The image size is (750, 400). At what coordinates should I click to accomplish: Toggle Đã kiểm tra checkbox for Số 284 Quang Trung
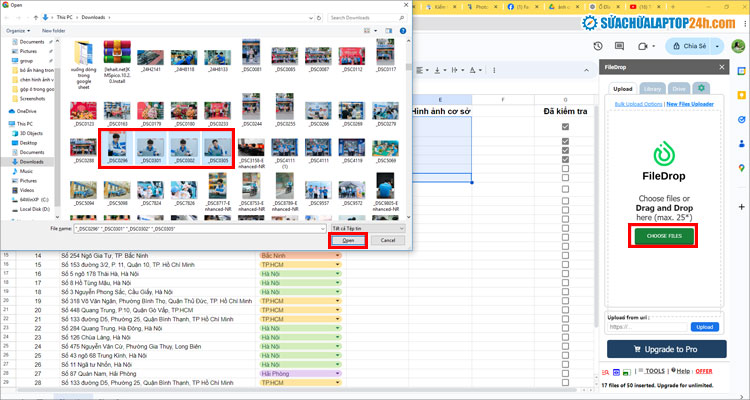pos(565,328)
